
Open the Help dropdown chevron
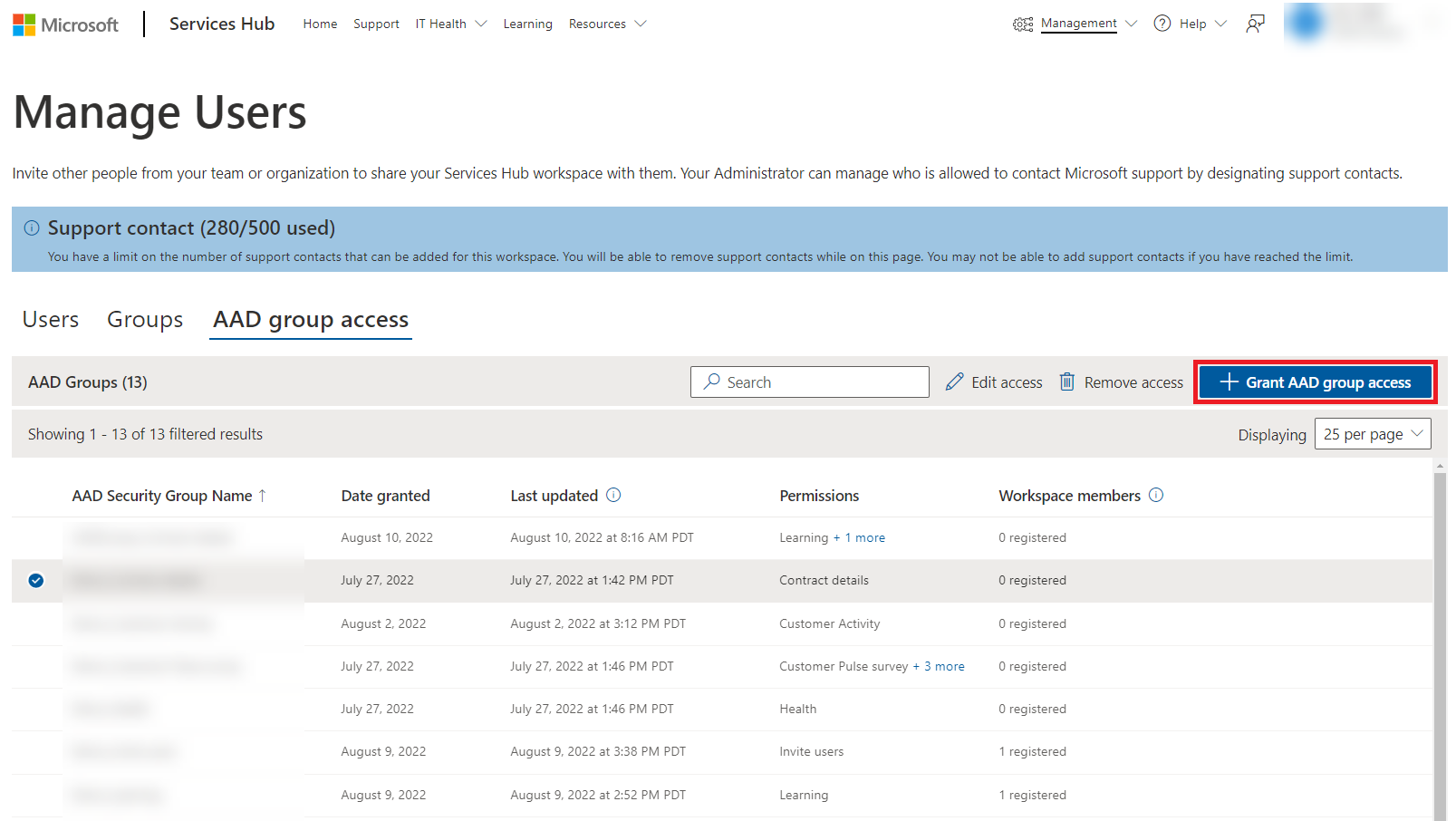point(1220,24)
